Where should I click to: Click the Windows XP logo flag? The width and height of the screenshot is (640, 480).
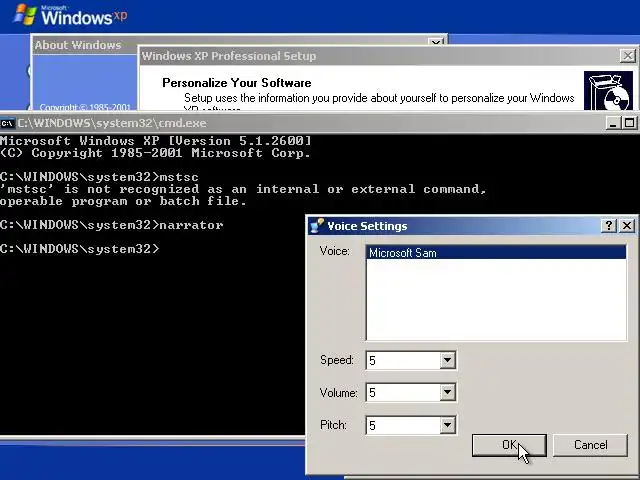(x=25, y=15)
